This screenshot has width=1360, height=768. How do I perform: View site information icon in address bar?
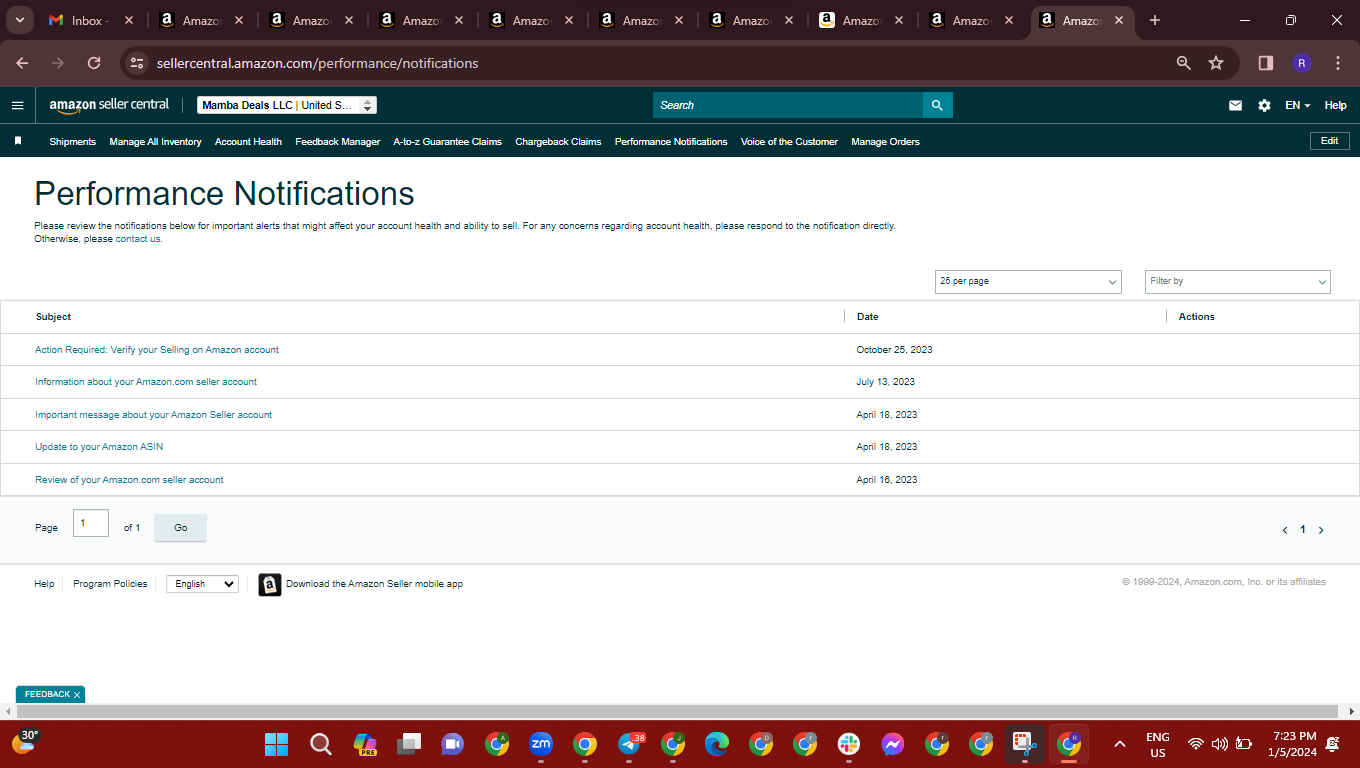[x=137, y=63]
